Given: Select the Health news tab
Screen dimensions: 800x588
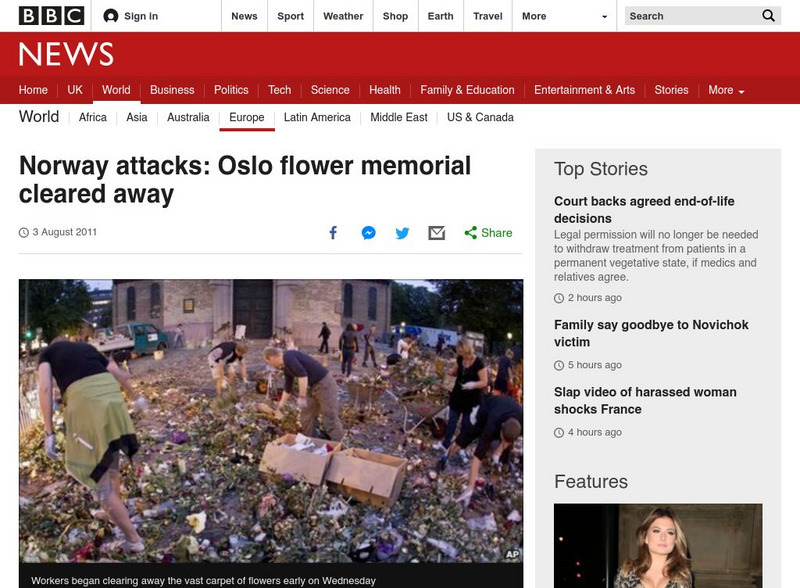Looking at the screenshot, I should coord(385,90).
